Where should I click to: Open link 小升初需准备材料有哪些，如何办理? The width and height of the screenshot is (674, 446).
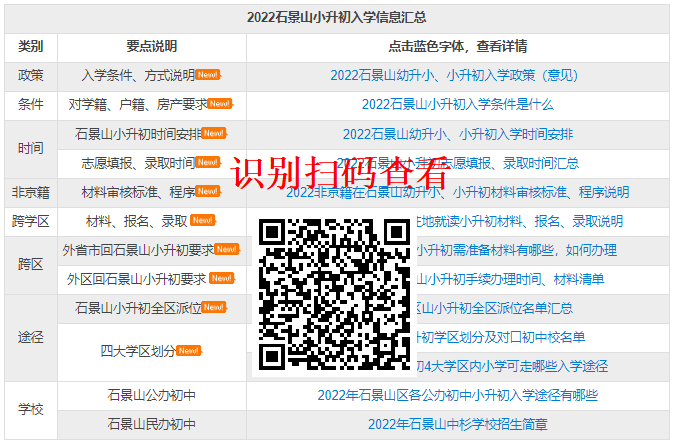pos(517,250)
